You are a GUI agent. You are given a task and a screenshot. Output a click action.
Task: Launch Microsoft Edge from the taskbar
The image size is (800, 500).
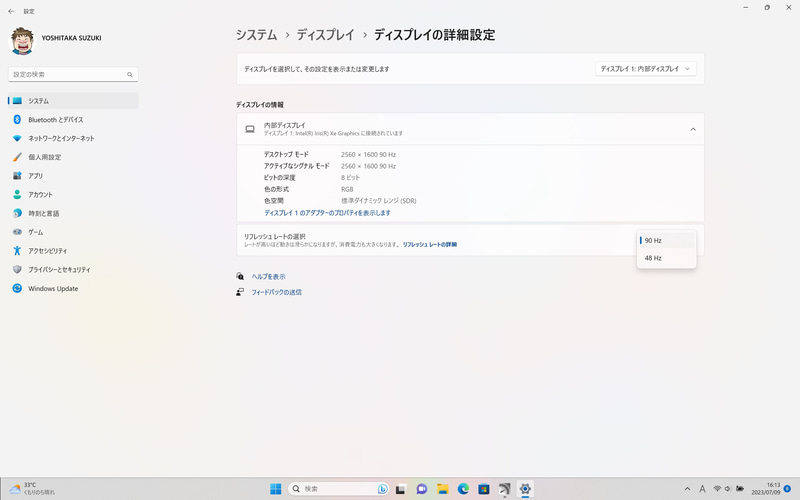pyautogui.click(x=463, y=489)
